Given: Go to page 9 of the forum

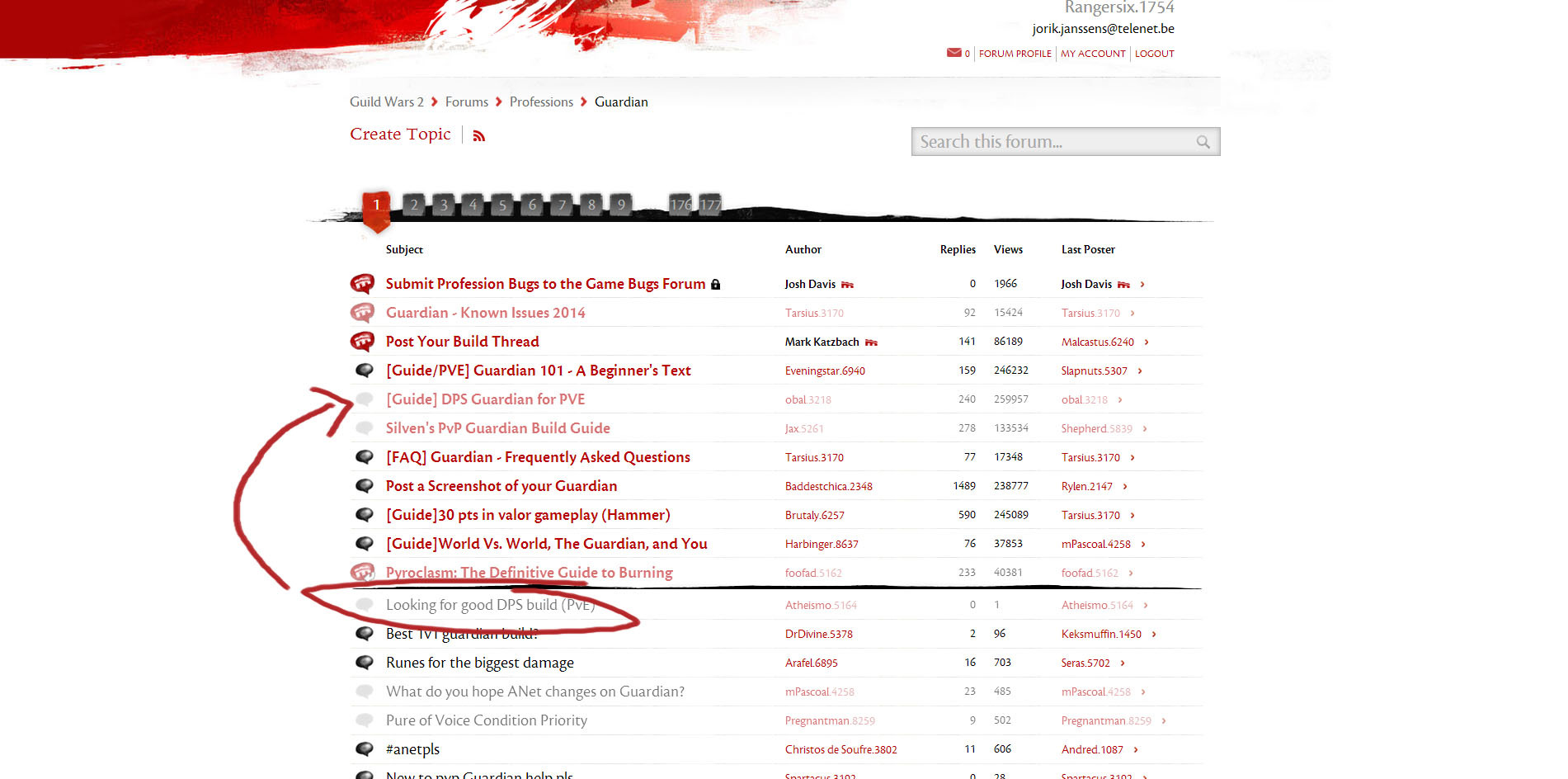Looking at the screenshot, I should (621, 205).
